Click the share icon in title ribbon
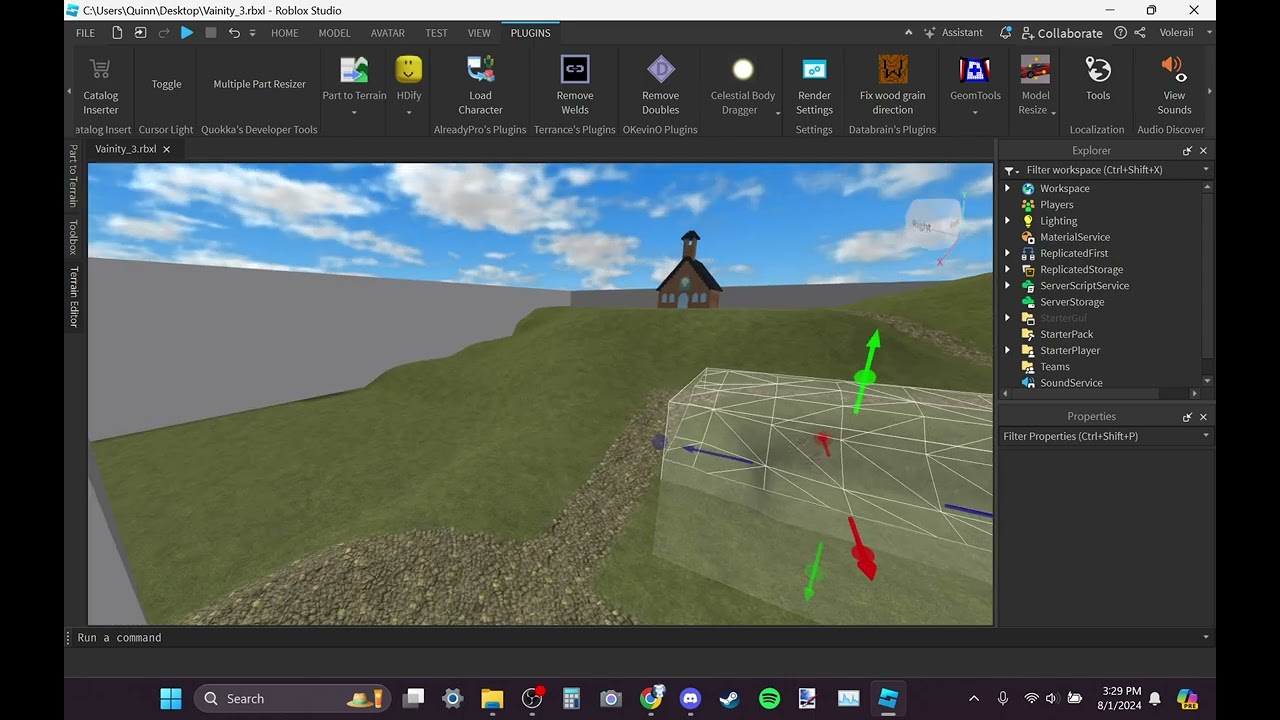The image size is (1280, 720). pyautogui.click(x=1140, y=33)
